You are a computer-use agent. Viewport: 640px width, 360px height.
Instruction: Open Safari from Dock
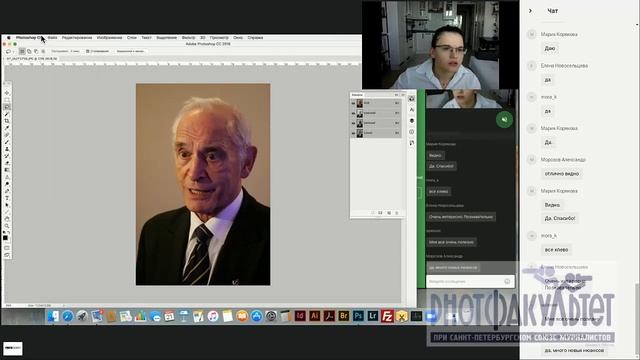pyautogui.click(x=68, y=316)
